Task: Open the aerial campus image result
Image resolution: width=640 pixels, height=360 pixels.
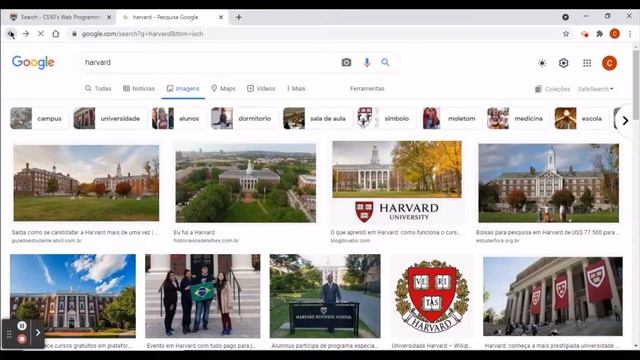Action: click(245, 183)
